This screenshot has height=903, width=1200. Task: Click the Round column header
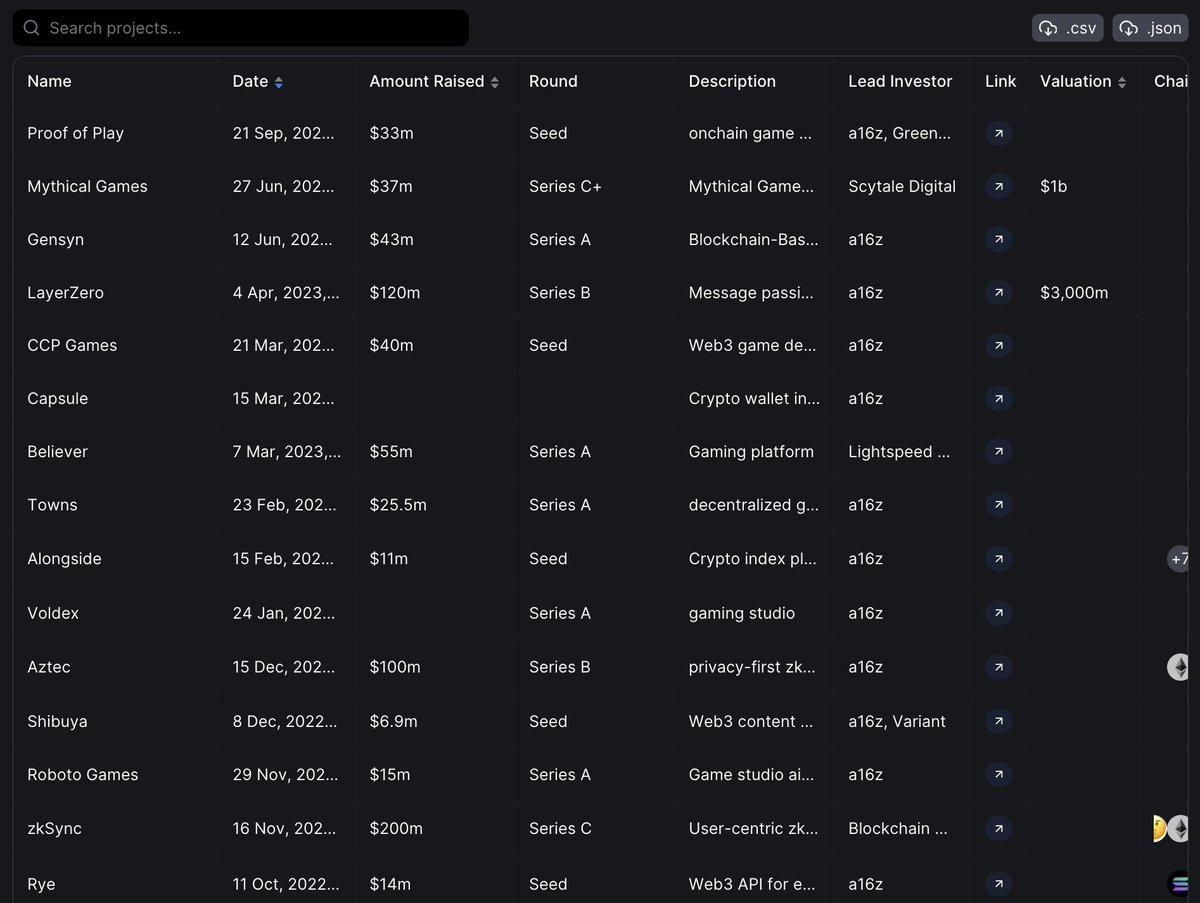tap(551, 81)
